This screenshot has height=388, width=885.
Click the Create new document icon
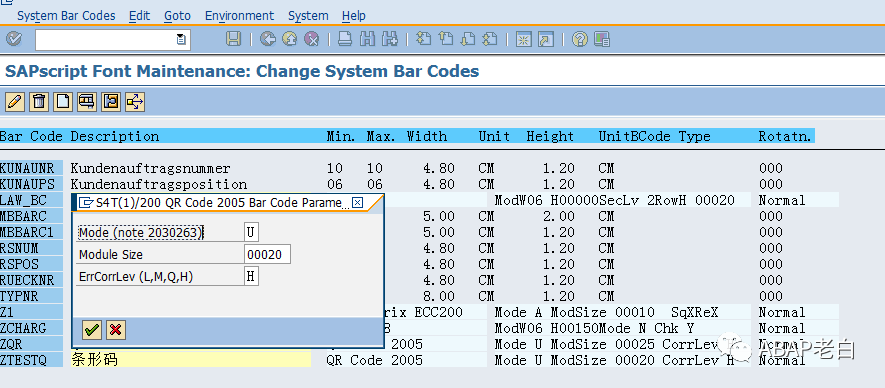tap(63, 102)
